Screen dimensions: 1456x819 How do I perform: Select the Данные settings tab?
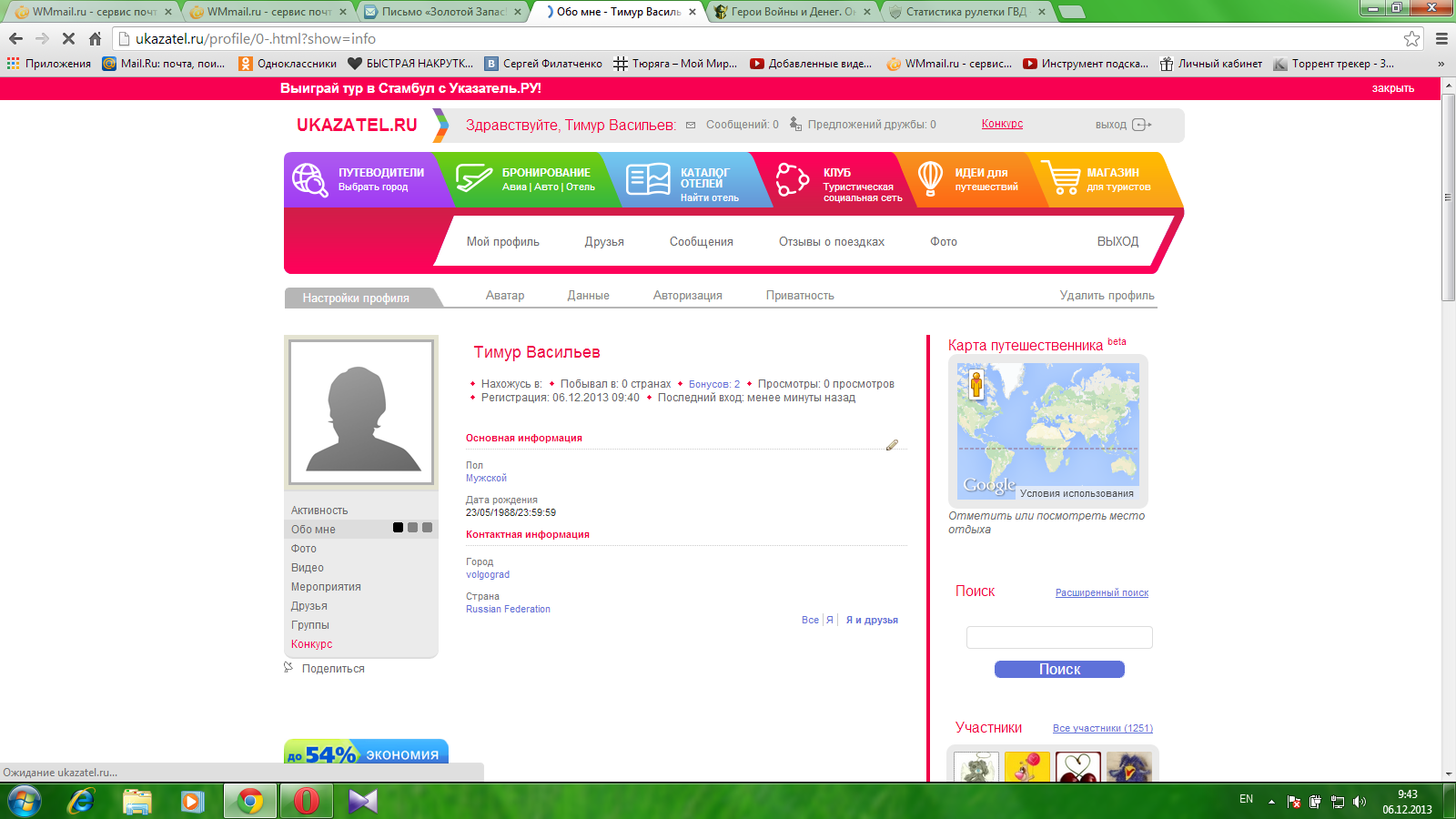(589, 296)
